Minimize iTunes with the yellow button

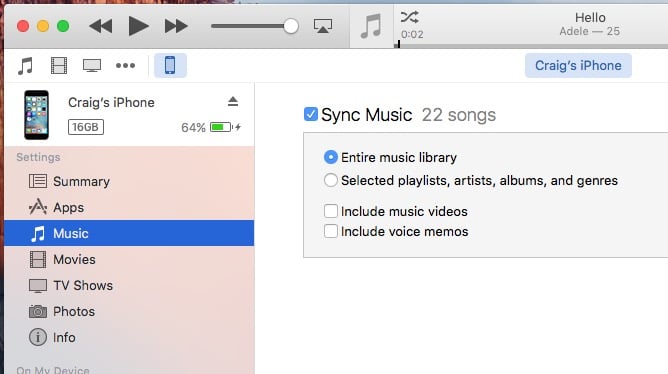(x=43, y=26)
